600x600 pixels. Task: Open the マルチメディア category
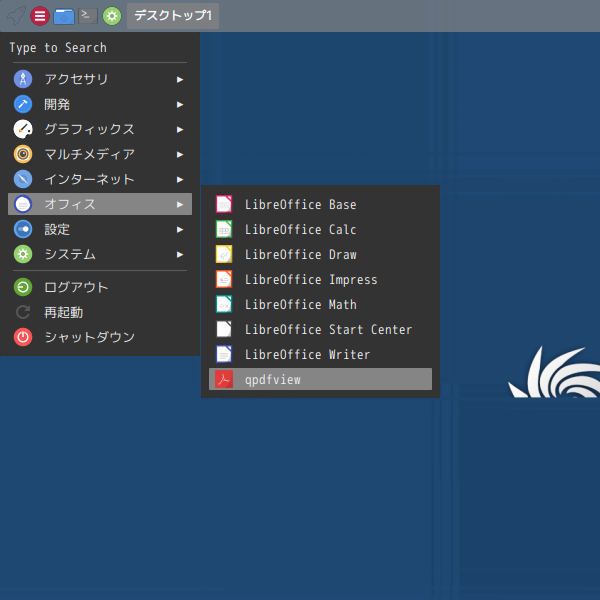pyautogui.click(x=100, y=154)
